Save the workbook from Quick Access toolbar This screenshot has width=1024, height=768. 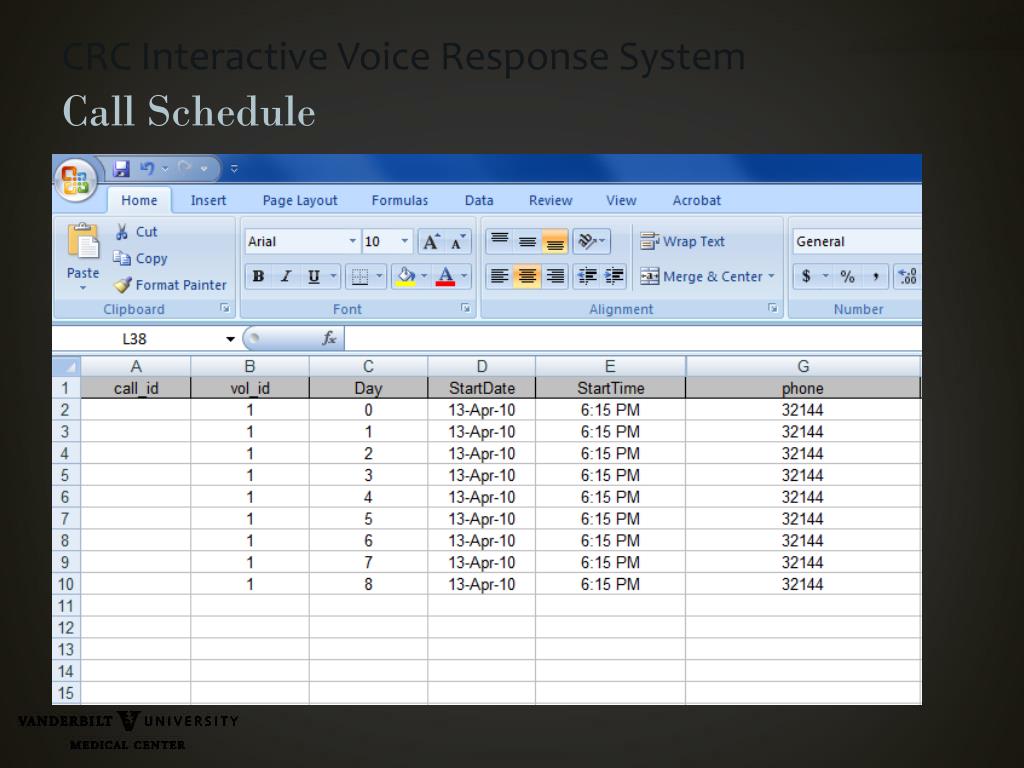121,168
